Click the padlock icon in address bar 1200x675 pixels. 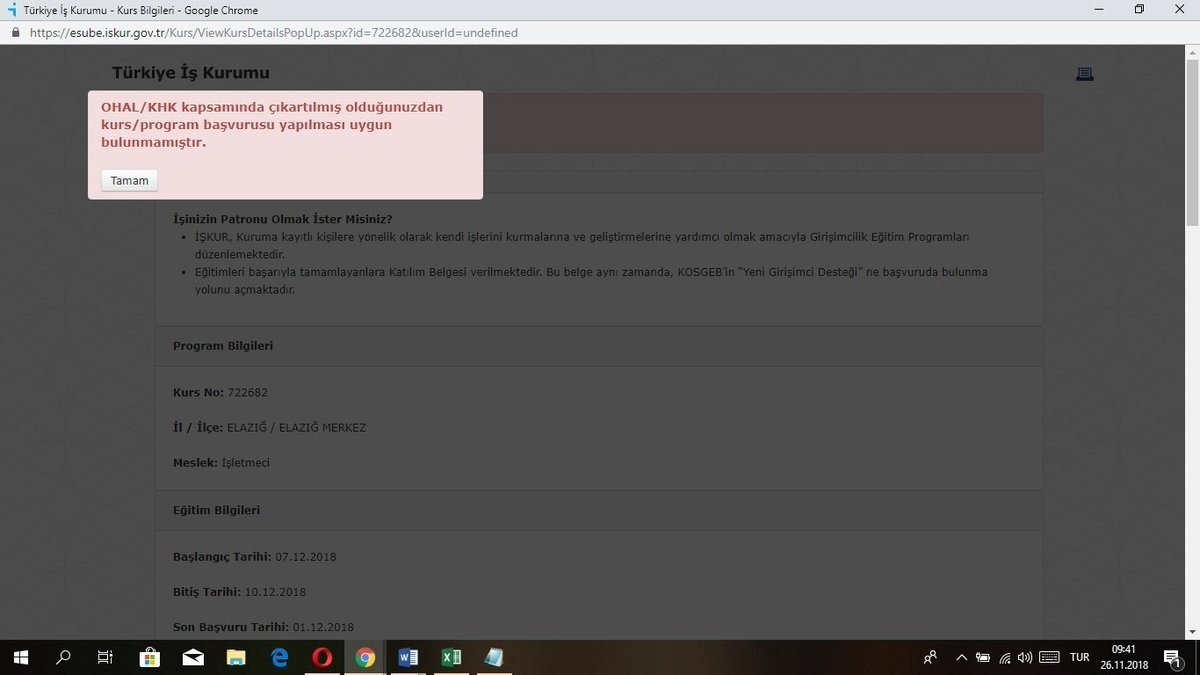click(14, 33)
